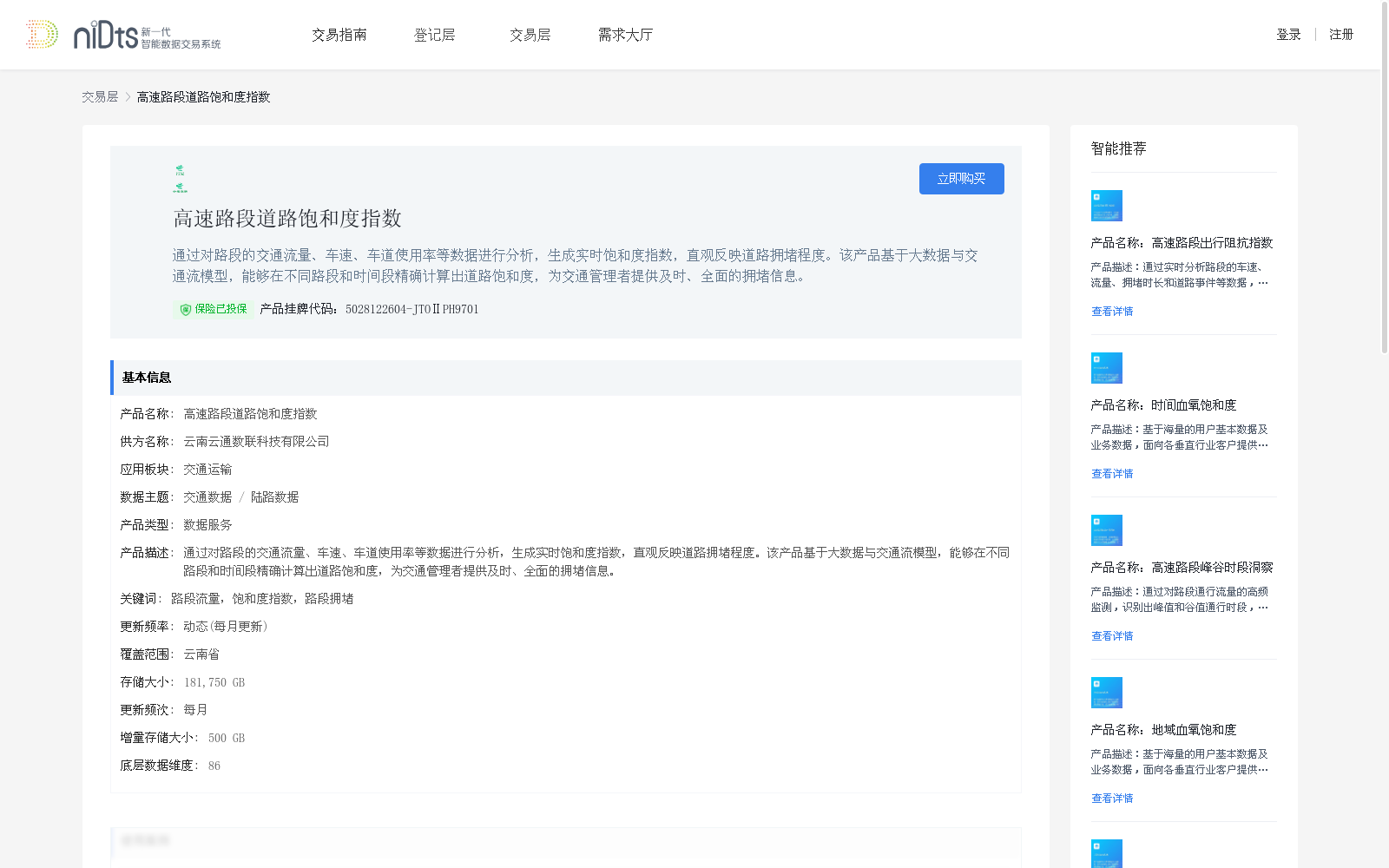Click the 交通运输 application value
This screenshot has width=1389, height=868.
(207, 470)
